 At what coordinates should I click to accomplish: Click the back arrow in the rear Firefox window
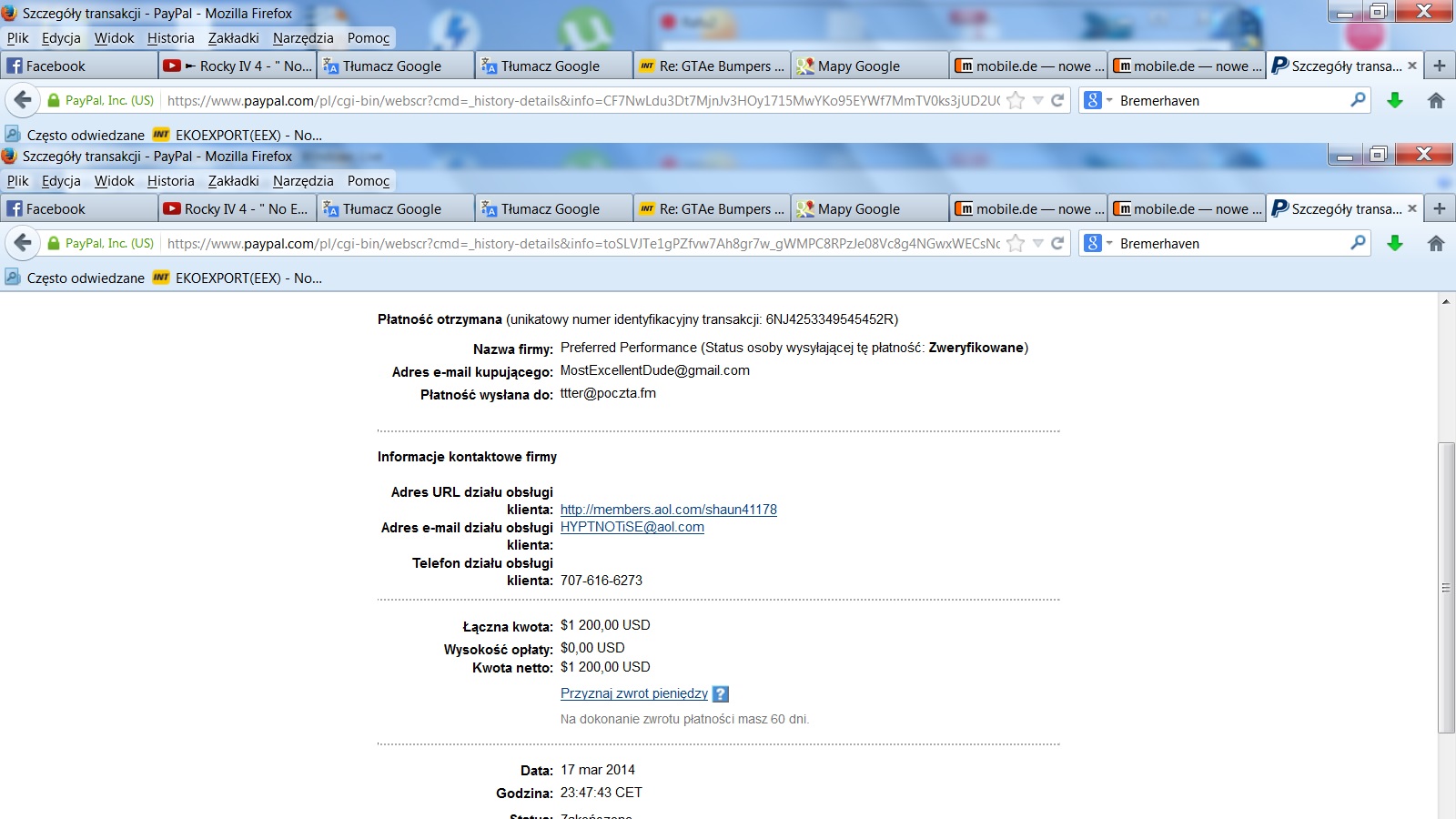point(23,100)
